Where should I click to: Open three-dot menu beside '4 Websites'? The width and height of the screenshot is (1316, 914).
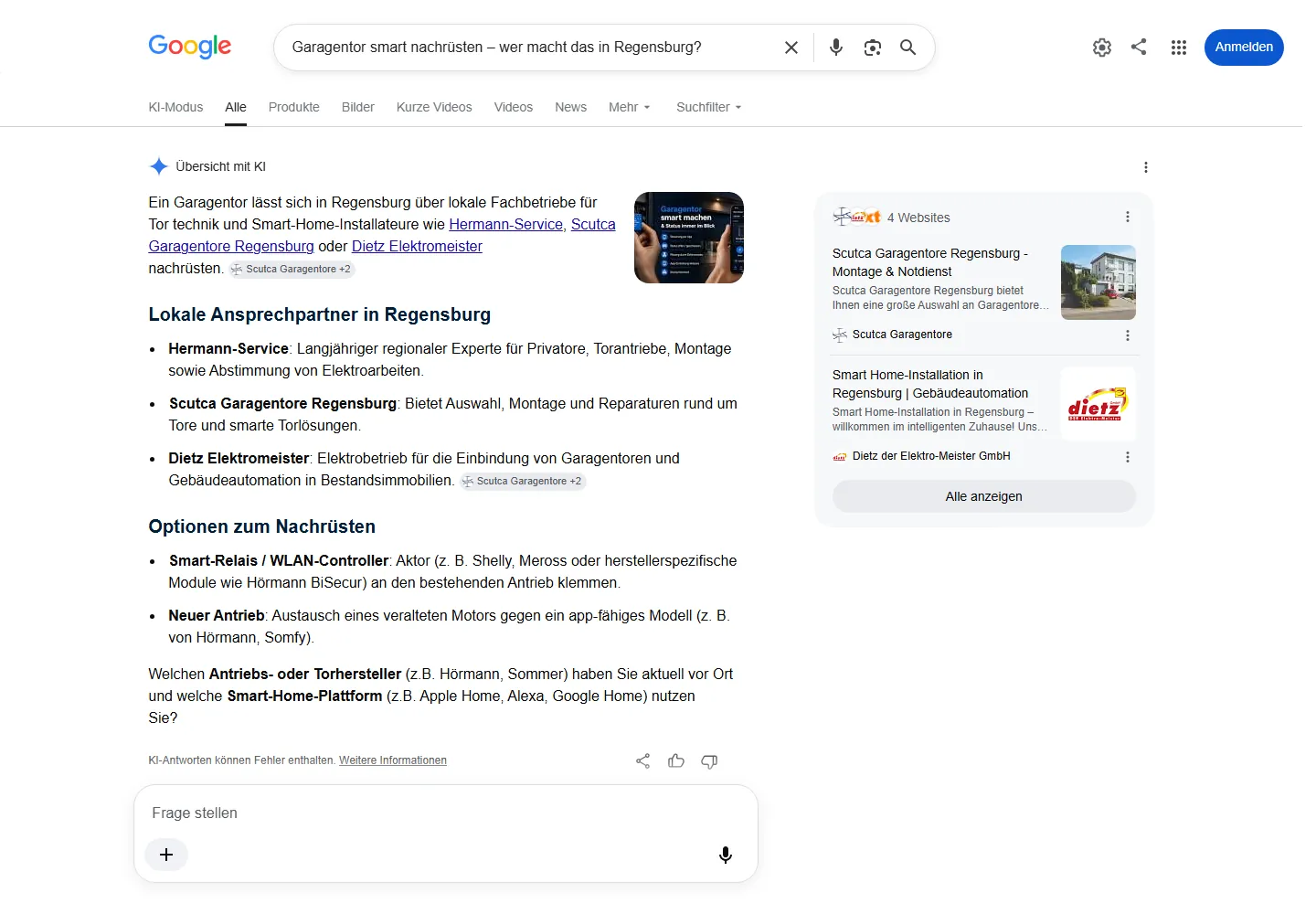click(1127, 217)
